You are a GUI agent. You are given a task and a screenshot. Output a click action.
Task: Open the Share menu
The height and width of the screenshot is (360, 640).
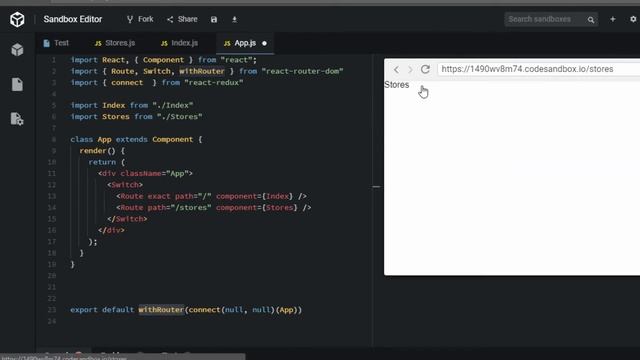coord(182,19)
